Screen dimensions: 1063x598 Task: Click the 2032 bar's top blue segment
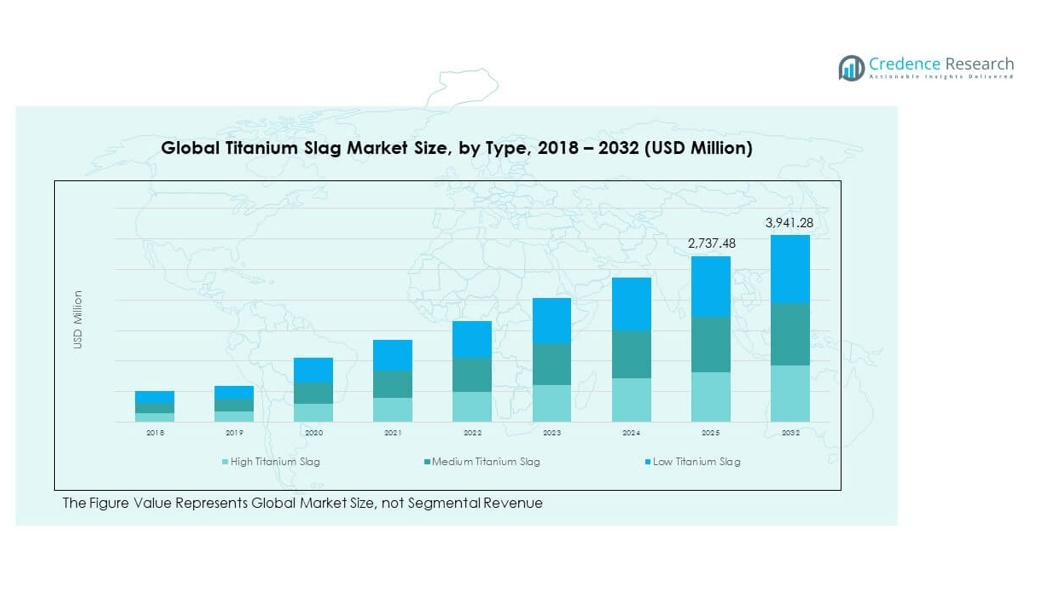(x=789, y=269)
